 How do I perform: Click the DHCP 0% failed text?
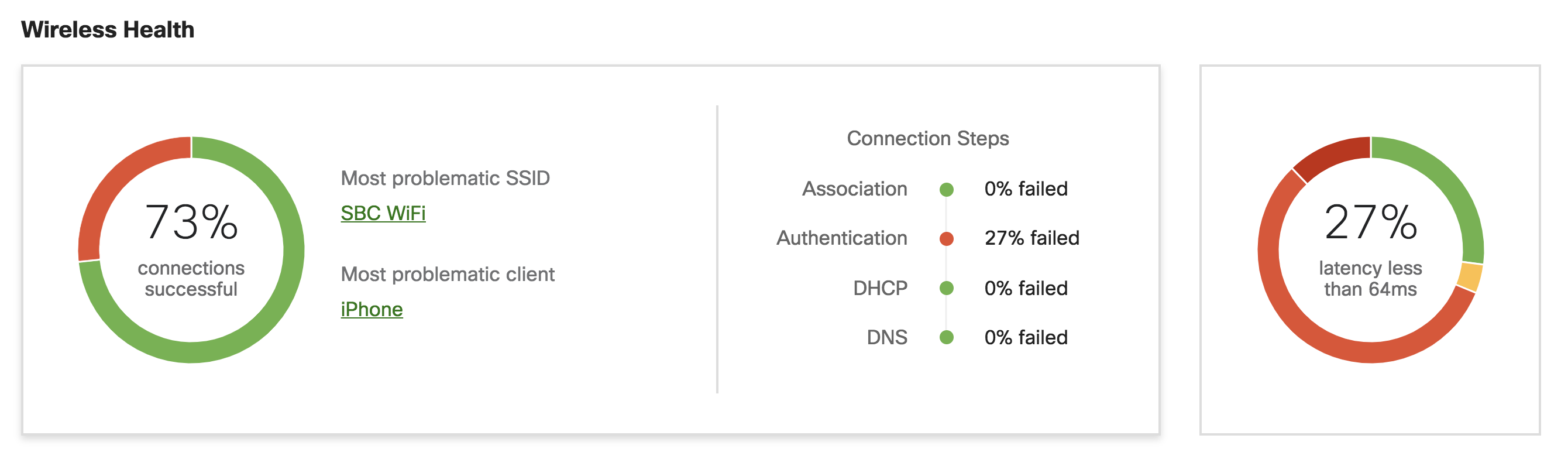pos(1026,288)
